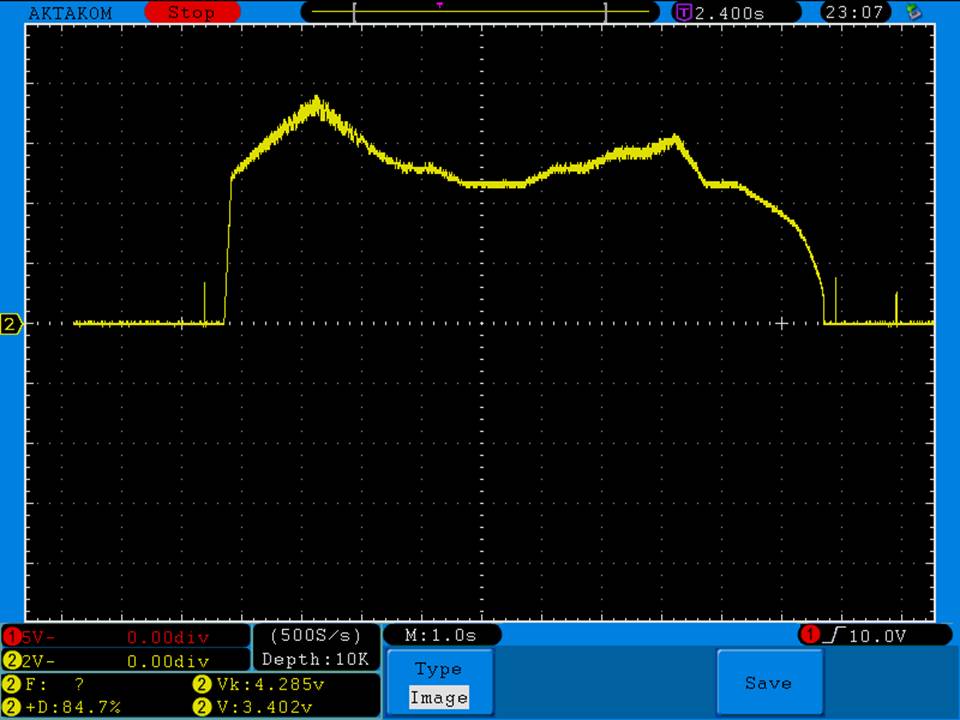Viewport: 960px width, 720px height.
Task: Click the 500S/s sample rate display
Action: 315,635
